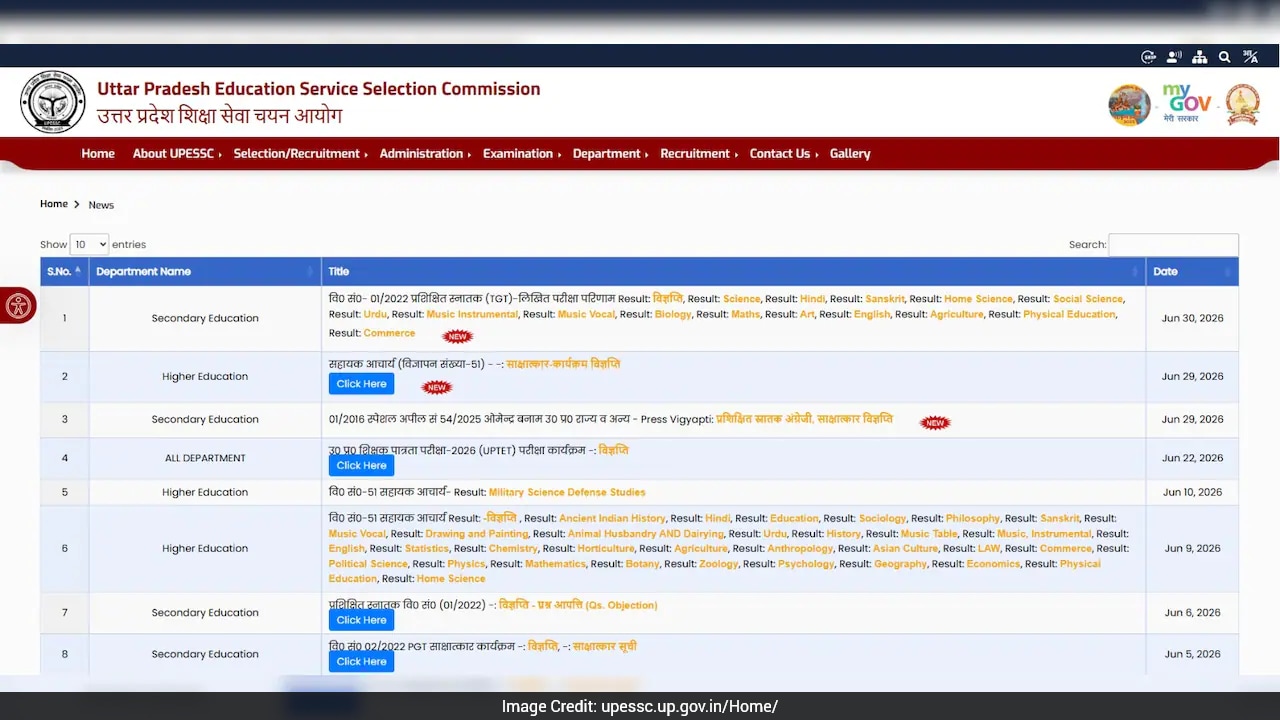The width and height of the screenshot is (1280, 720).
Task: Sort table by Date column header
Action: [1192, 271]
